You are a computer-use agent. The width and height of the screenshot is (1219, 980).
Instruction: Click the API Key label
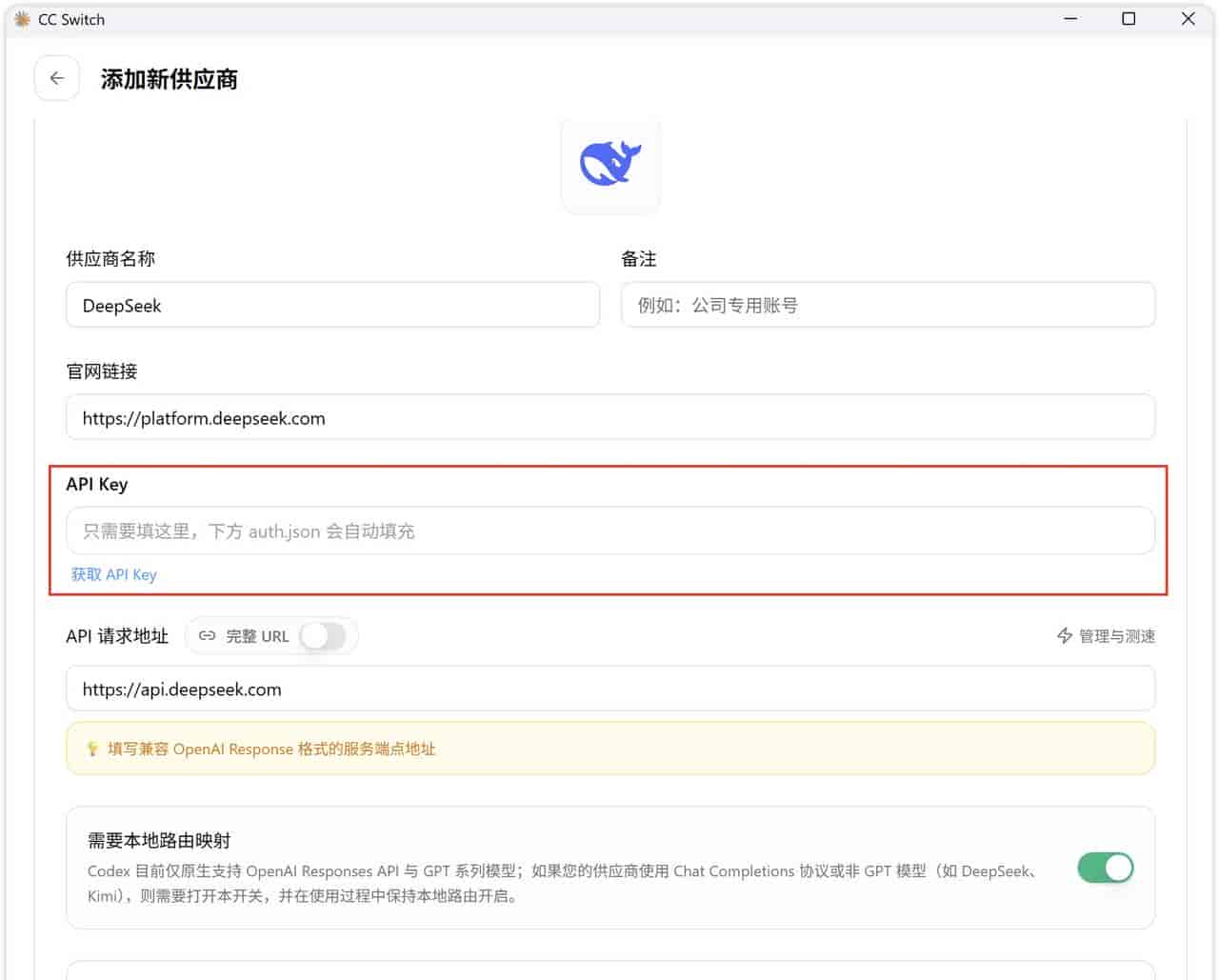(x=97, y=484)
